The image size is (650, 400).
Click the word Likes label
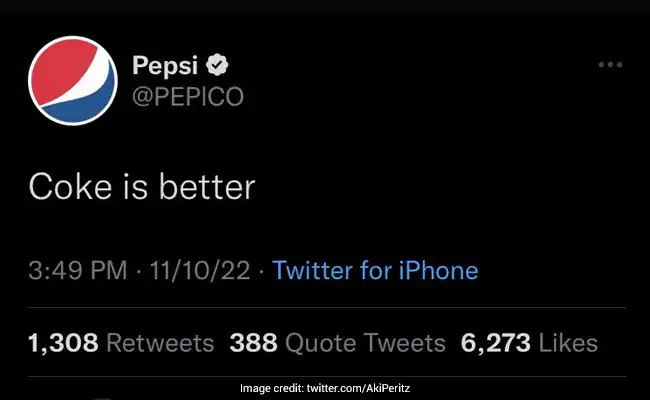568,343
